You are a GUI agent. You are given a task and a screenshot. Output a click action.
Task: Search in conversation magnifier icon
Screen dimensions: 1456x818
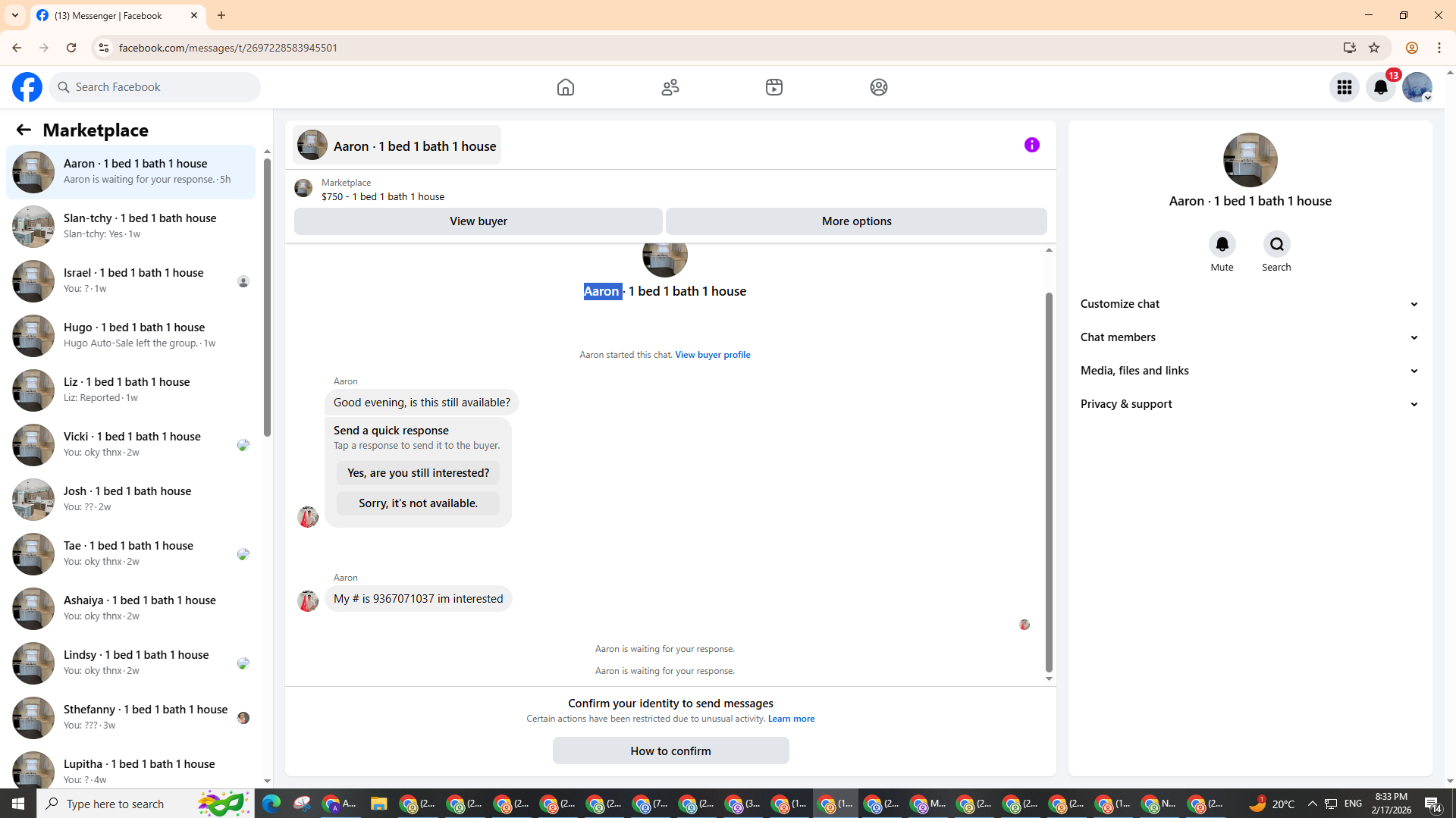tap(1277, 244)
